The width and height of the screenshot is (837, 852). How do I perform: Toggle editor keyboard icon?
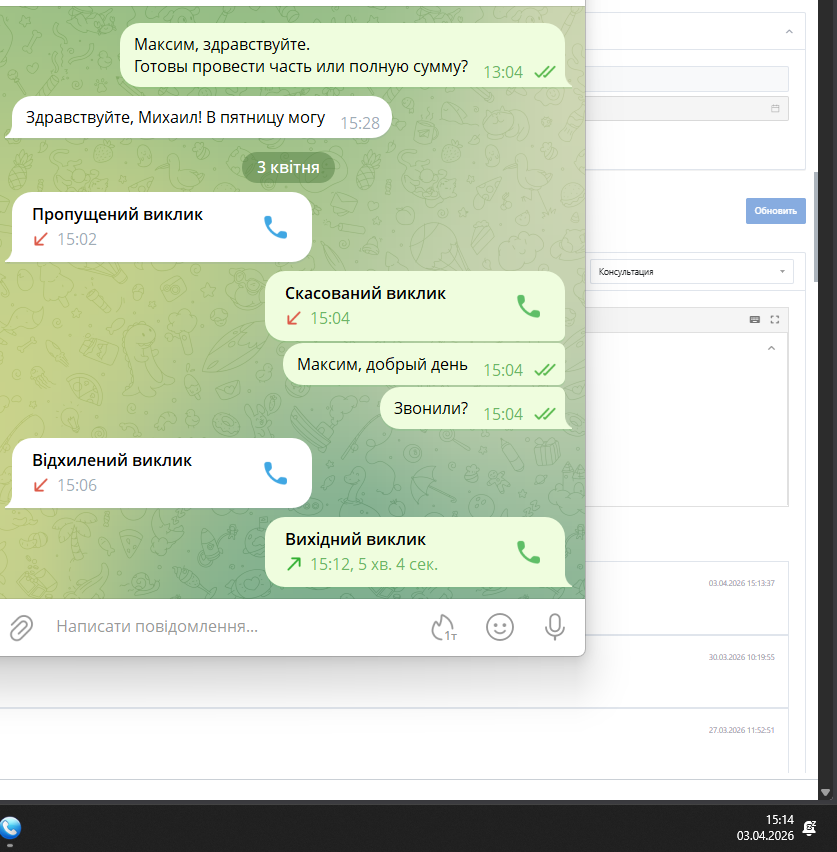pyautogui.click(x=755, y=320)
